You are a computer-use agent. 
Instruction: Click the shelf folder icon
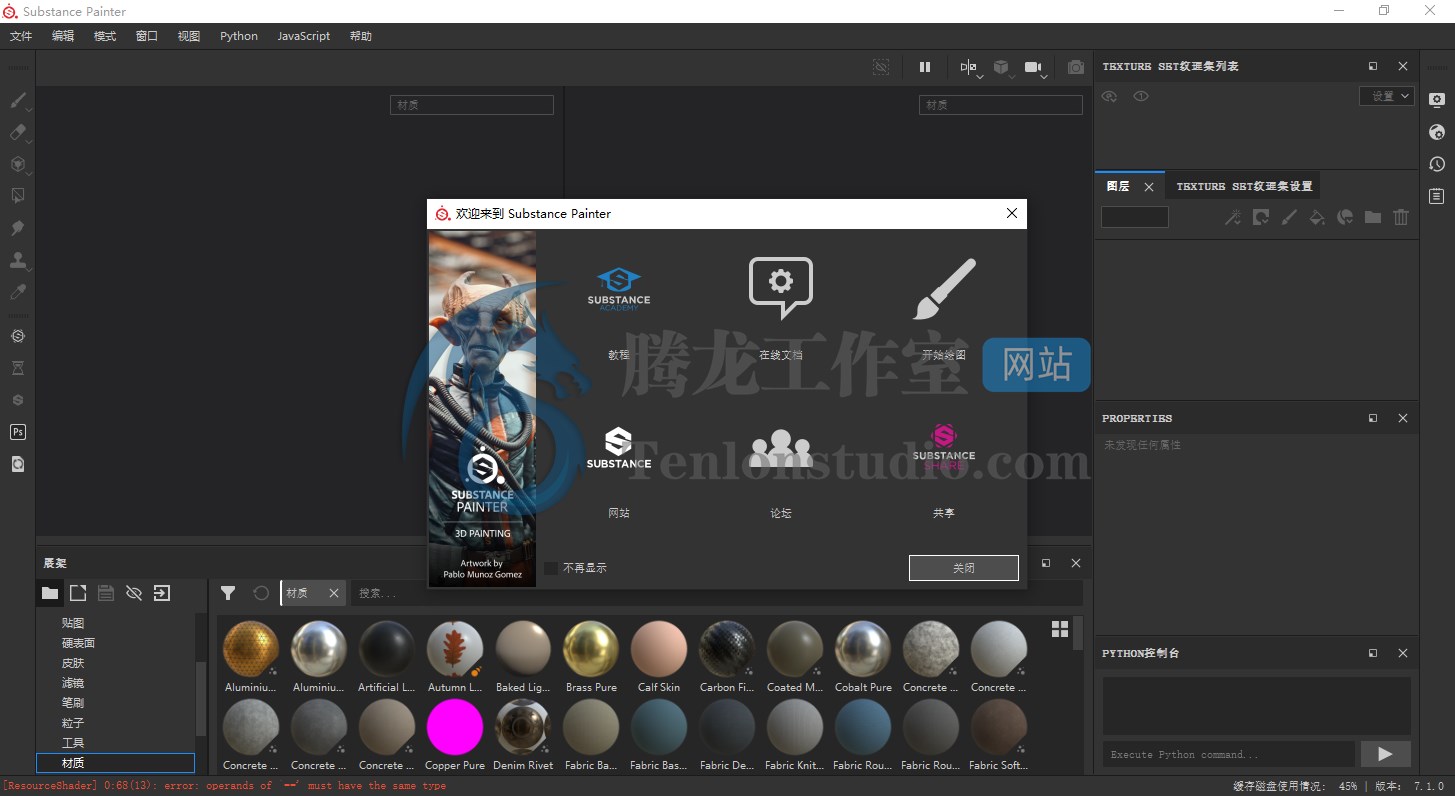50,593
